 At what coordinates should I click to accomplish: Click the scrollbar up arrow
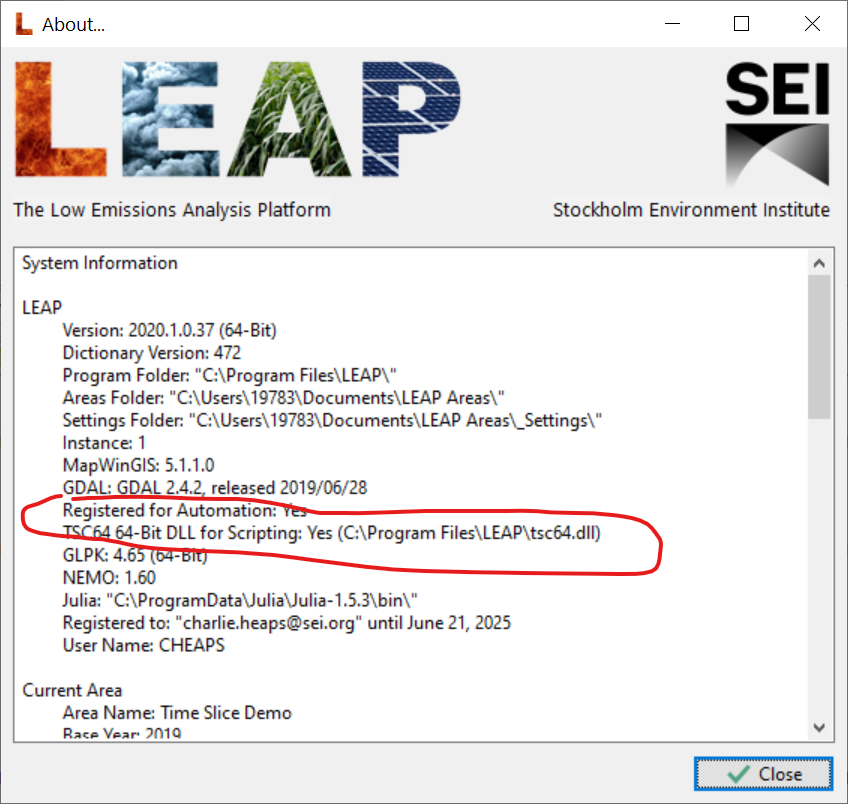click(x=819, y=263)
